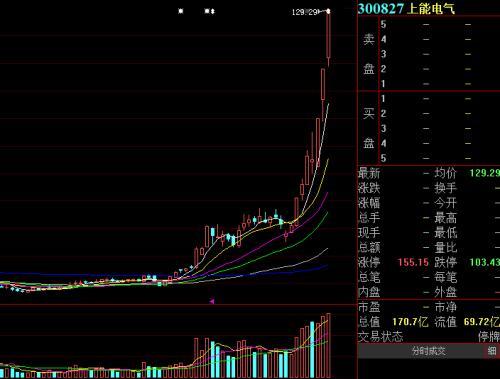Open the 分时成交 panel tab

[428, 351]
